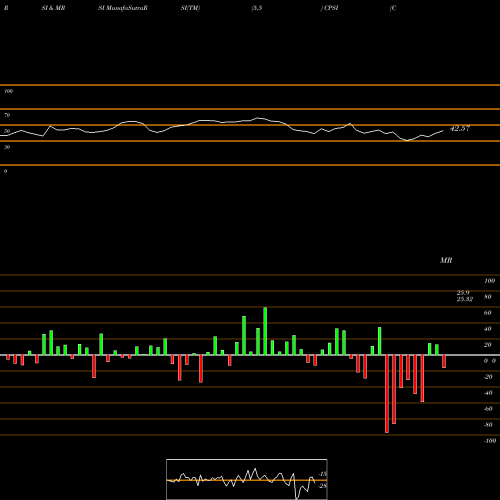Click the '(5,5' parameter text in header
The width and height of the screenshot is (500, 500).
point(257,8)
